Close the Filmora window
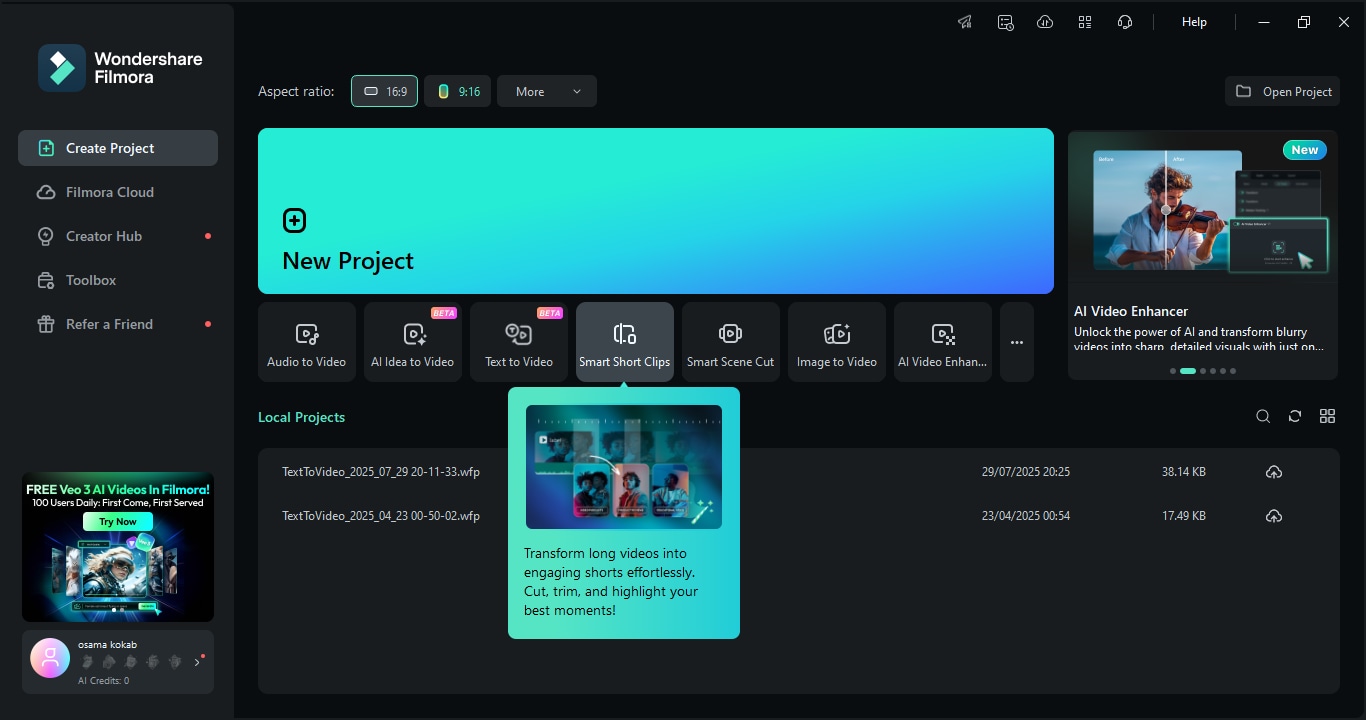The width and height of the screenshot is (1366, 720). 1344,22
